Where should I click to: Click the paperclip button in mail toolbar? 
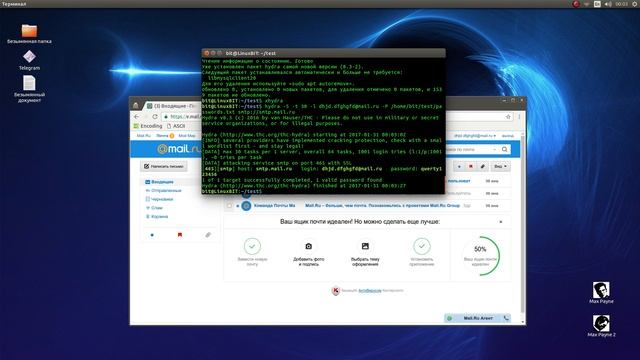click(482, 167)
